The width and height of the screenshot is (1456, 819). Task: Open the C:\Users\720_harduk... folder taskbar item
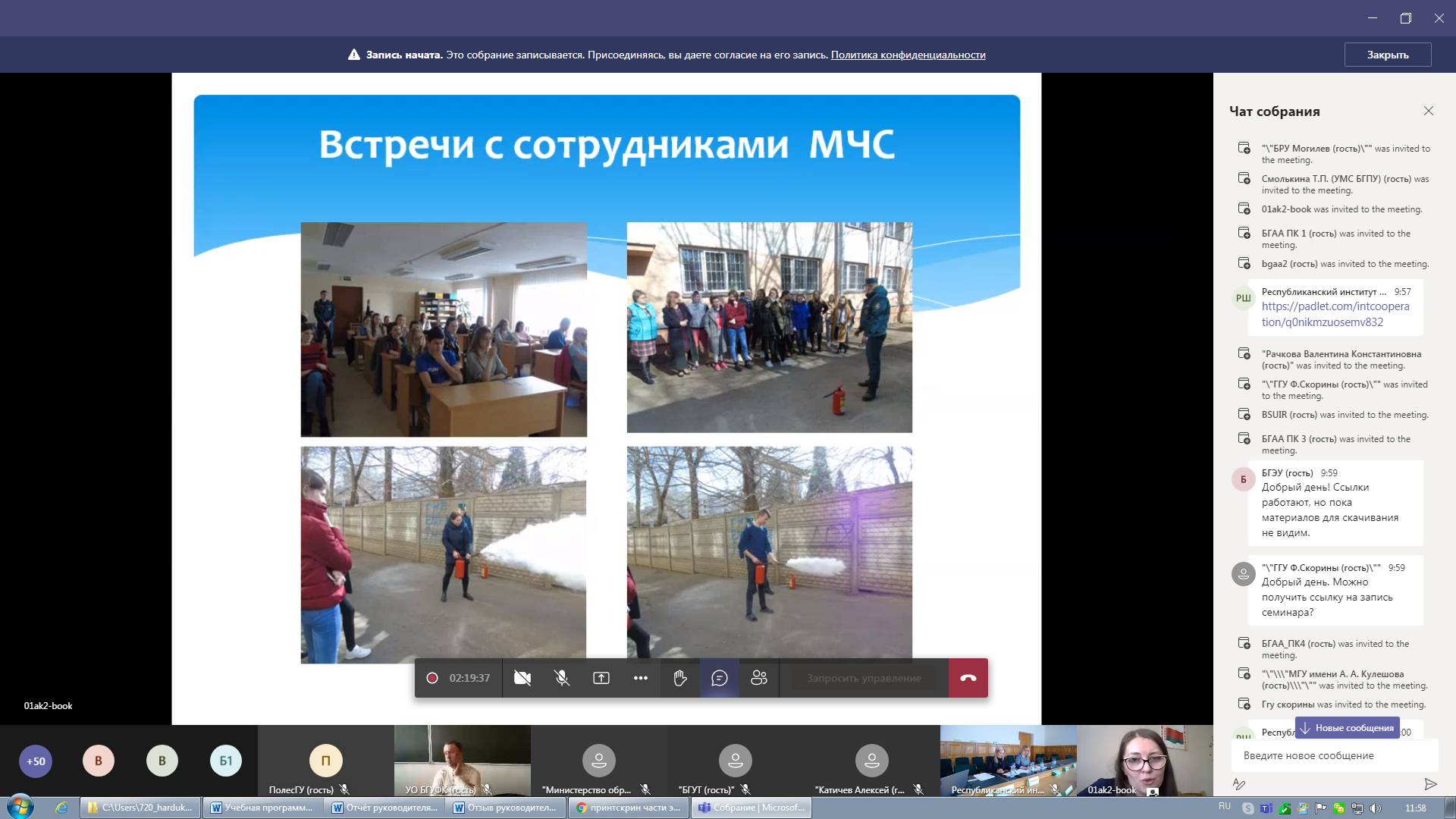click(140, 808)
